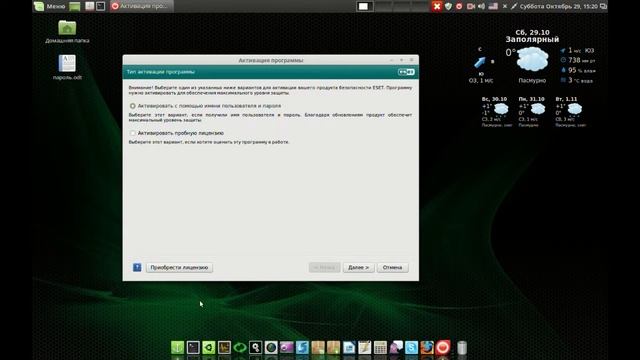Open the text editor notepad dock icon
640x360 pixels.
click(364, 347)
